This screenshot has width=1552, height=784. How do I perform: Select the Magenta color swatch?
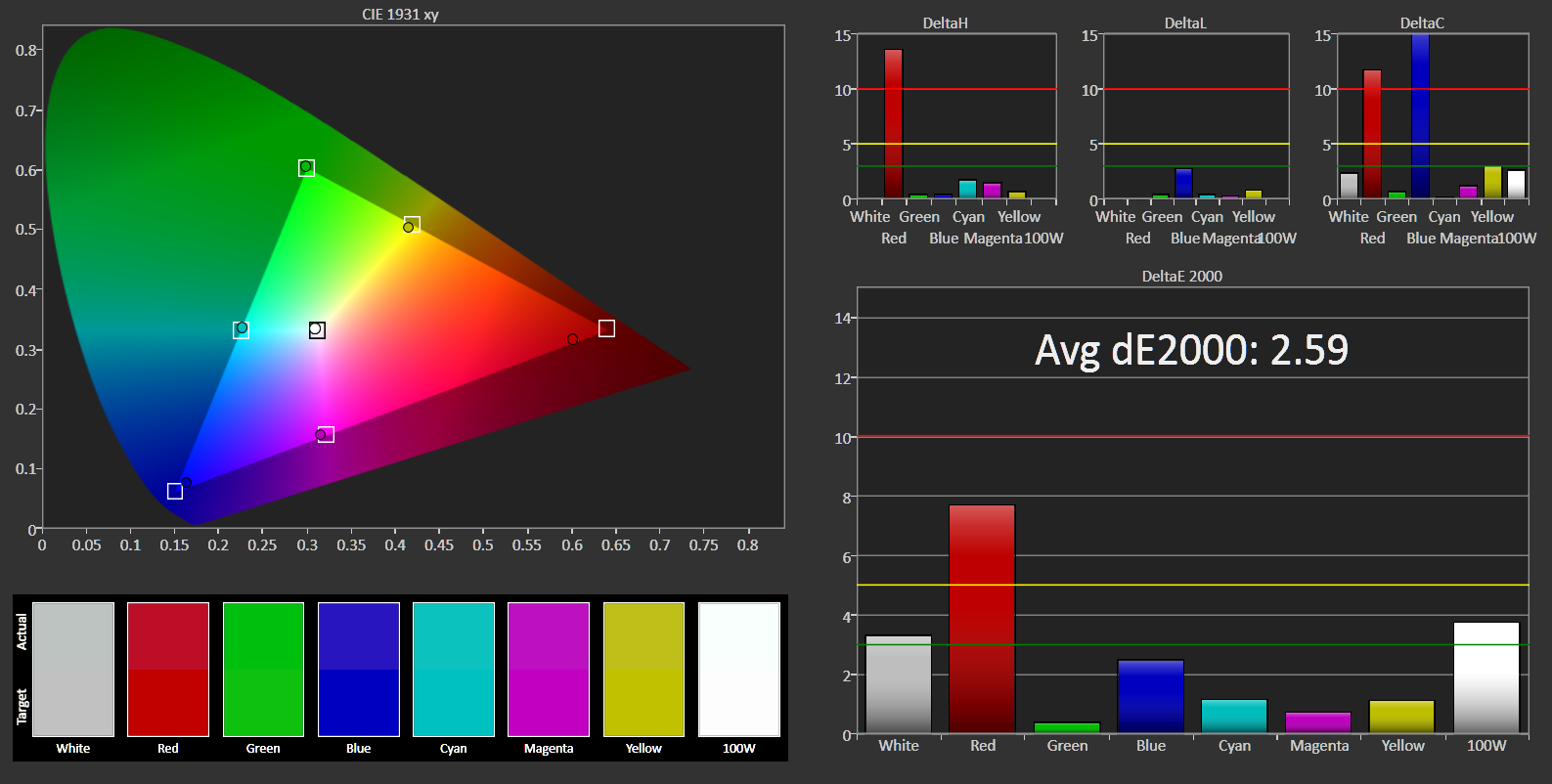pos(549,670)
